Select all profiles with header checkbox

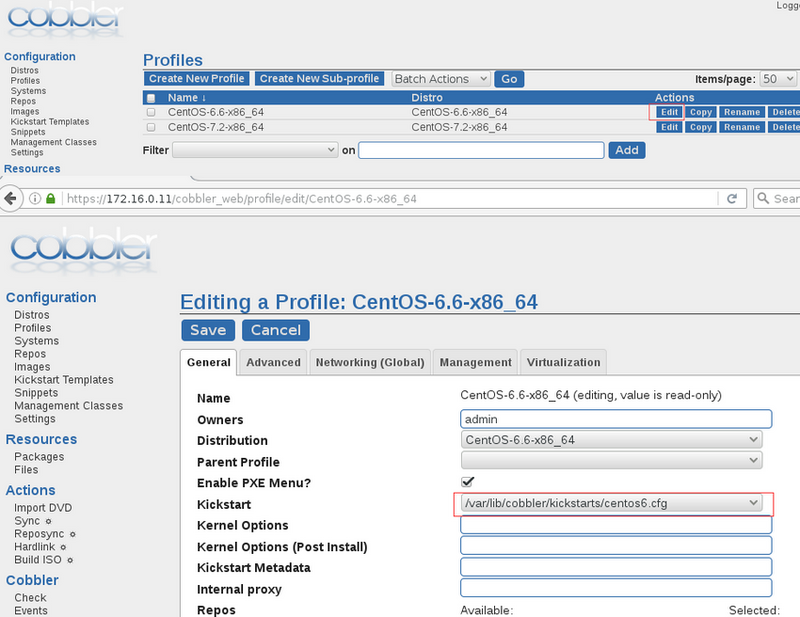coord(151,98)
